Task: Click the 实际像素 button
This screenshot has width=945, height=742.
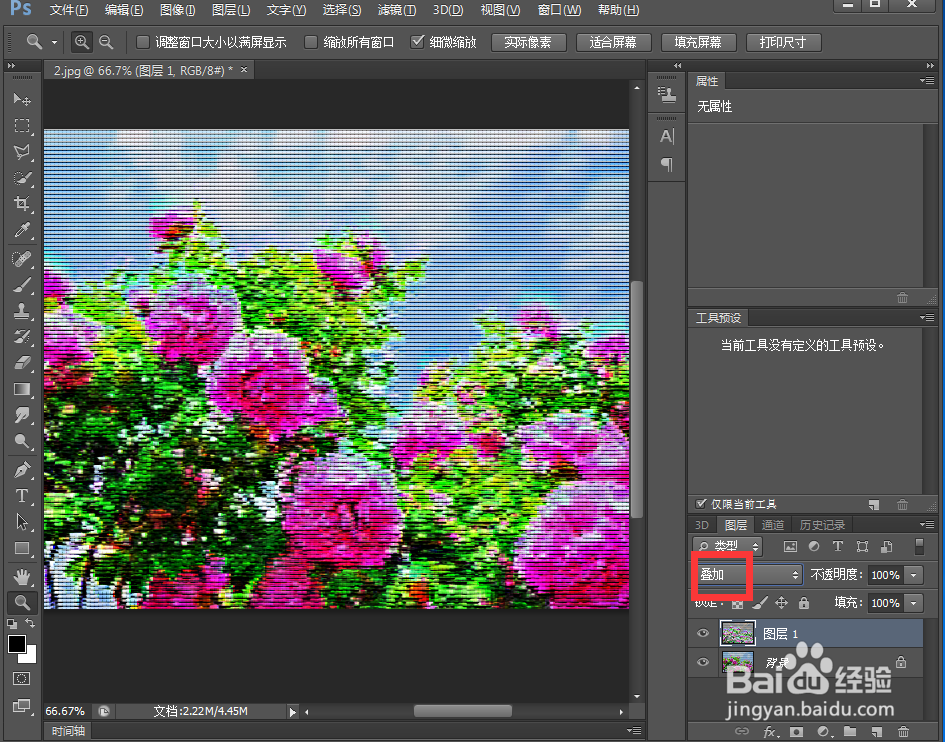Action: [x=528, y=42]
